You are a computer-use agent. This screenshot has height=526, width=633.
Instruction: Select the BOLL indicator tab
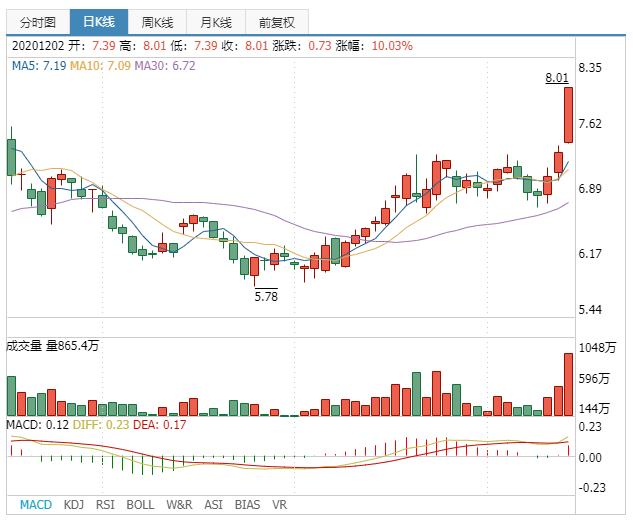point(141,505)
